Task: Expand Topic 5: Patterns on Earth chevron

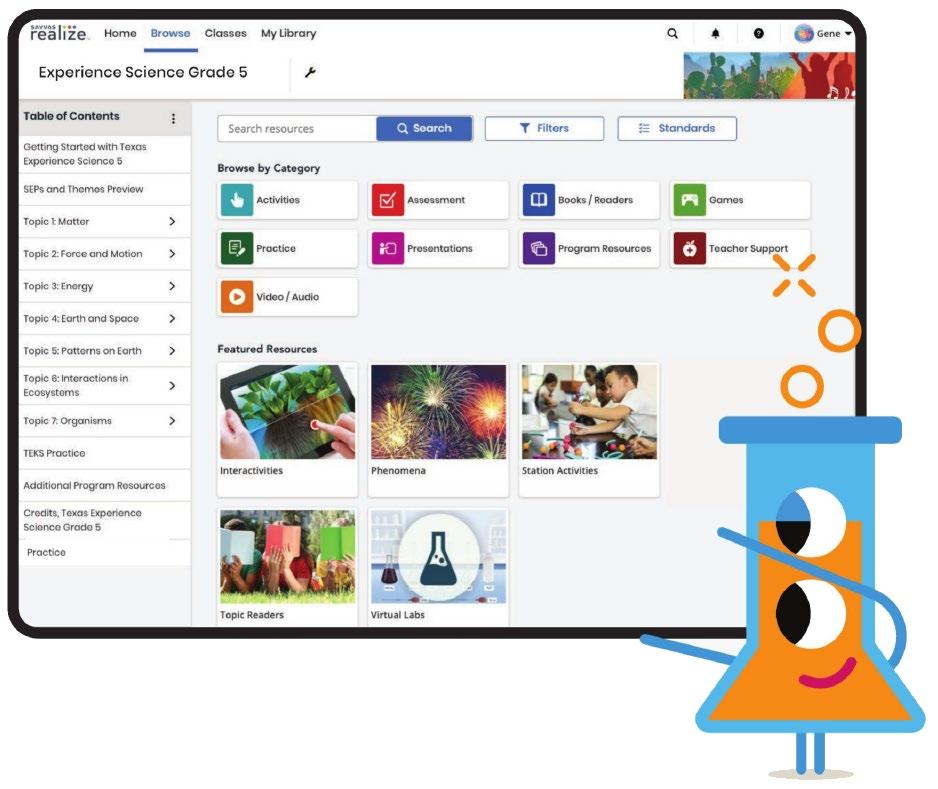Action: (172, 351)
